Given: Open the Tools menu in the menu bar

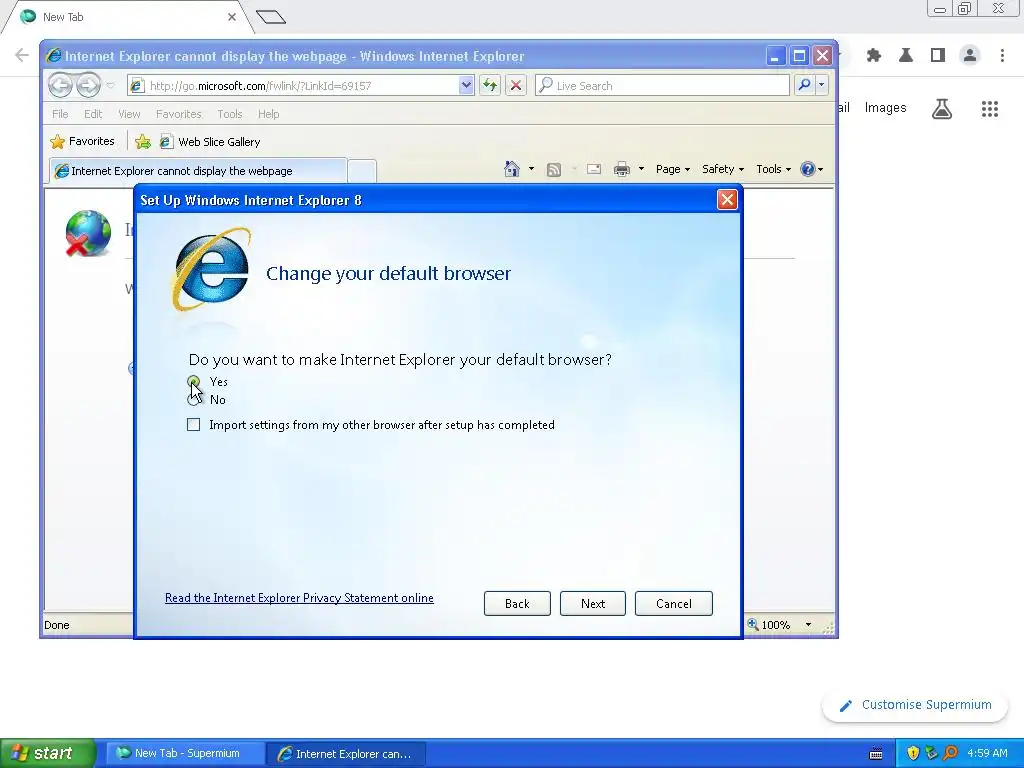Looking at the screenshot, I should pos(229,114).
